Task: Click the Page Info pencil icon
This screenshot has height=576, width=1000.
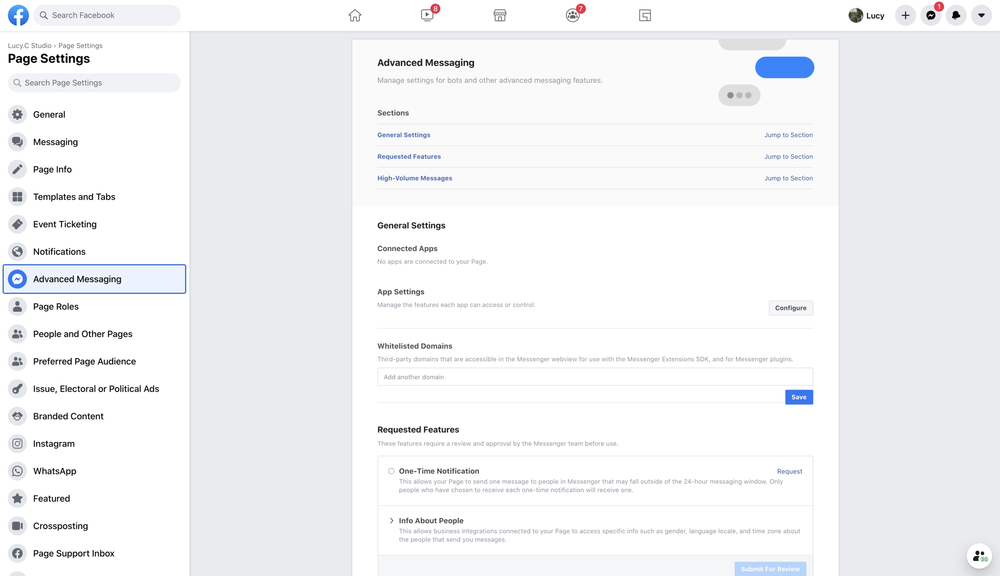Action: click(x=17, y=169)
